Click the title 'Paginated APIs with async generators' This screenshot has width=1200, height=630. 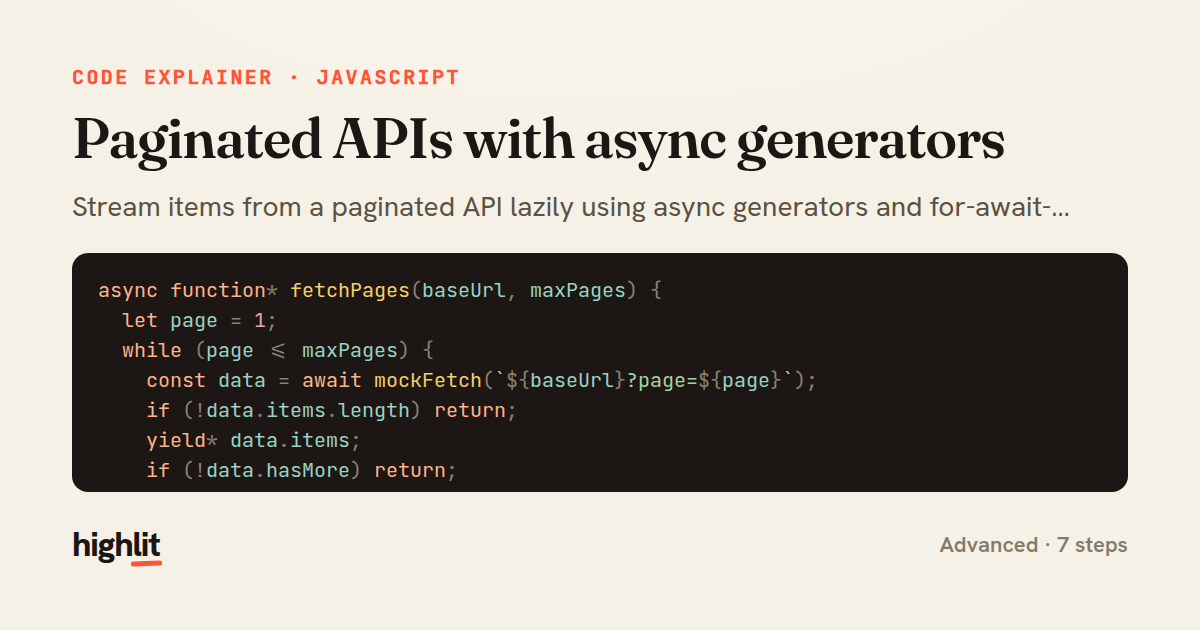(x=539, y=140)
